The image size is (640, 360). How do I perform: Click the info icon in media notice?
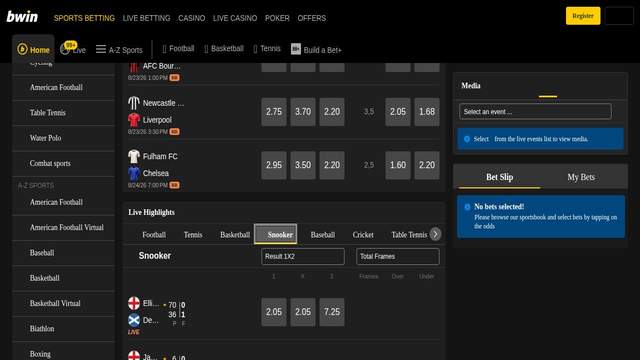pos(467,139)
